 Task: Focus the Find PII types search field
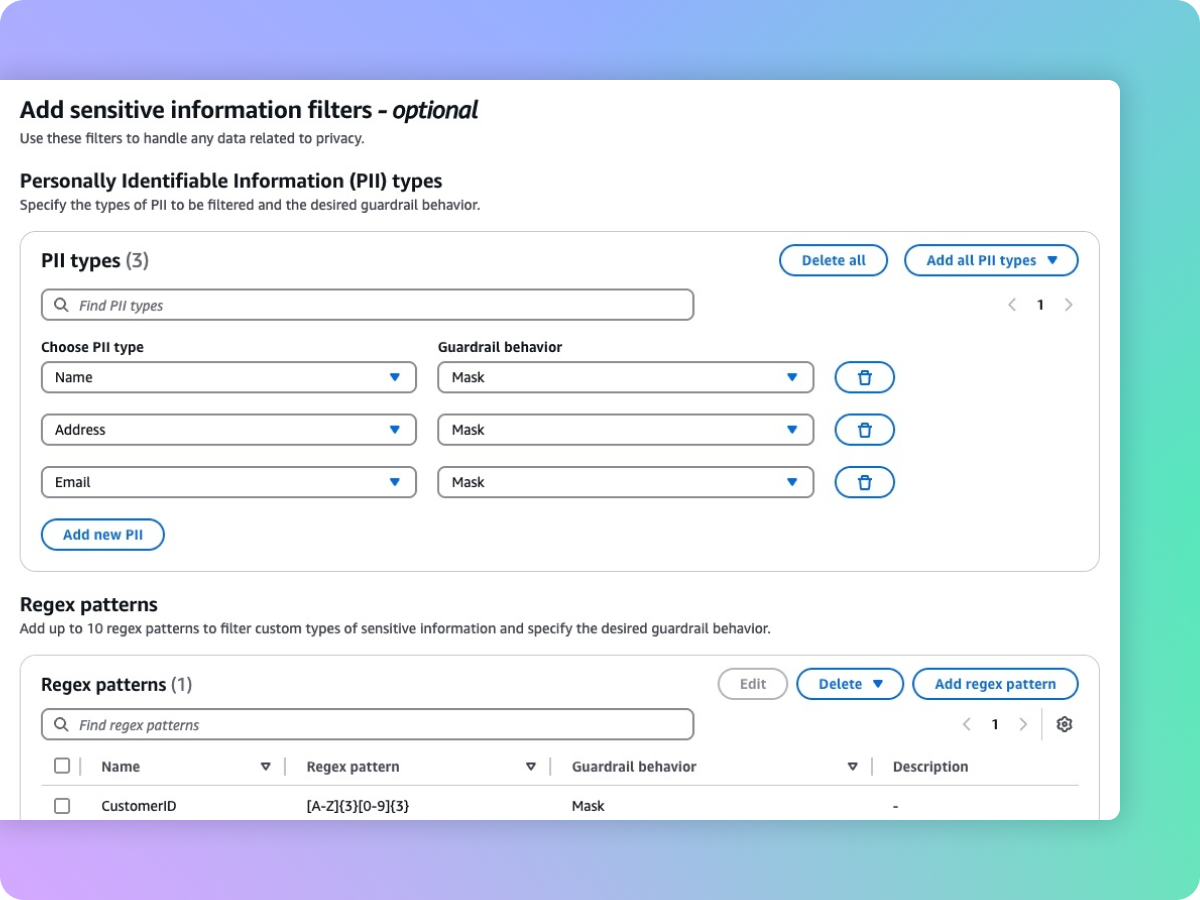tap(367, 305)
